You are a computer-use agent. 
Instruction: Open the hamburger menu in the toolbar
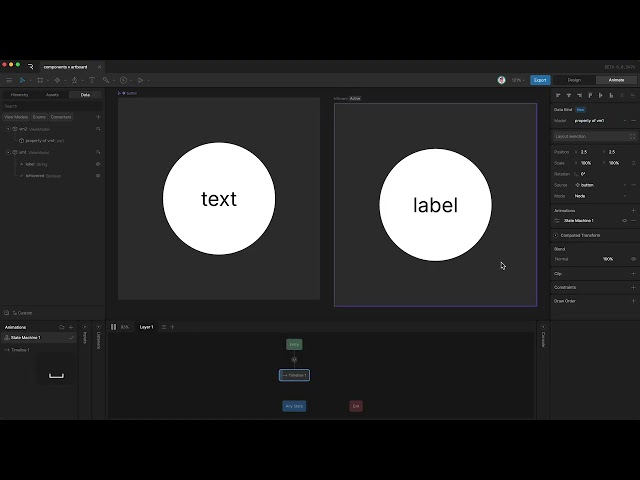(9, 80)
